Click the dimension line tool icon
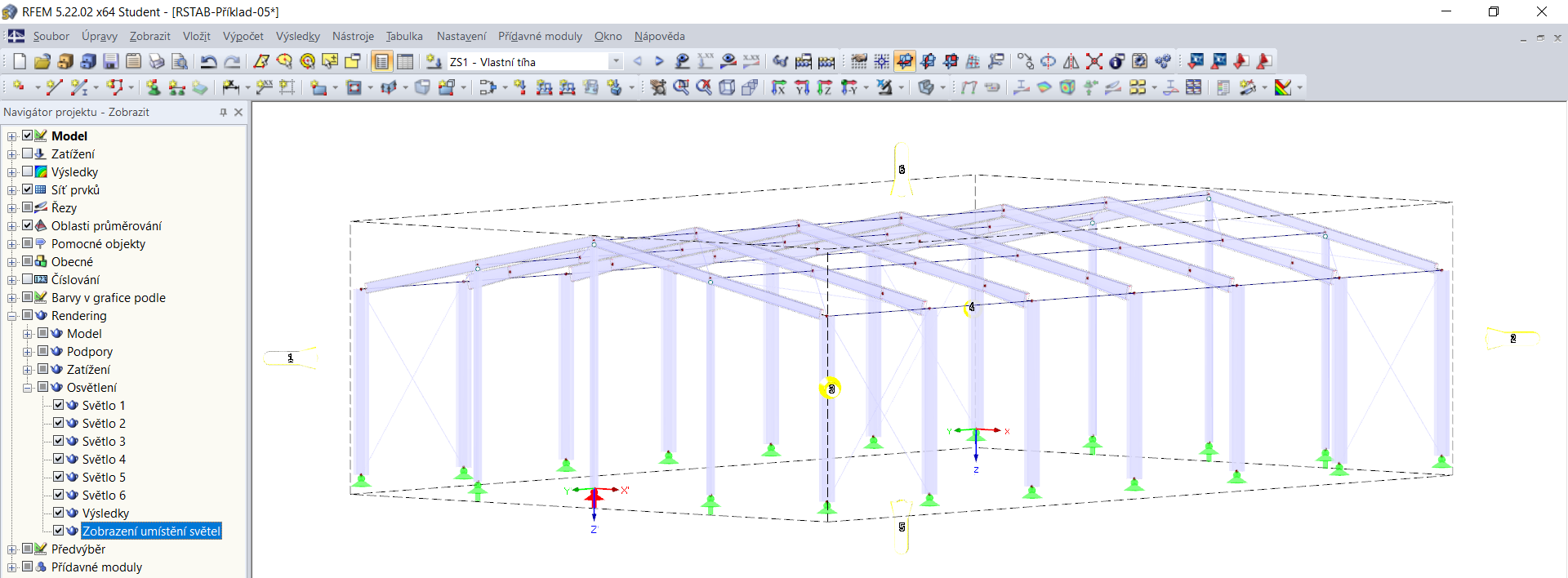 (x=231, y=87)
